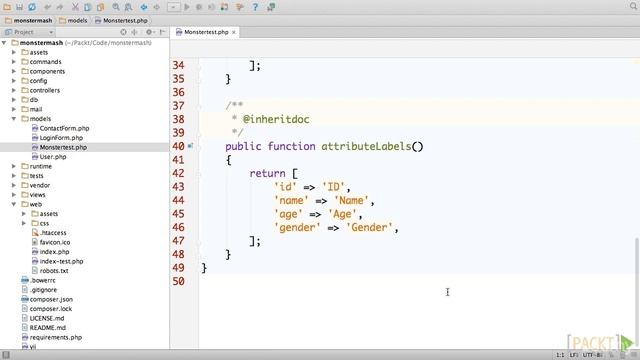640x360 pixels.
Task: Expand the css folder under web
Action: point(24,223)
